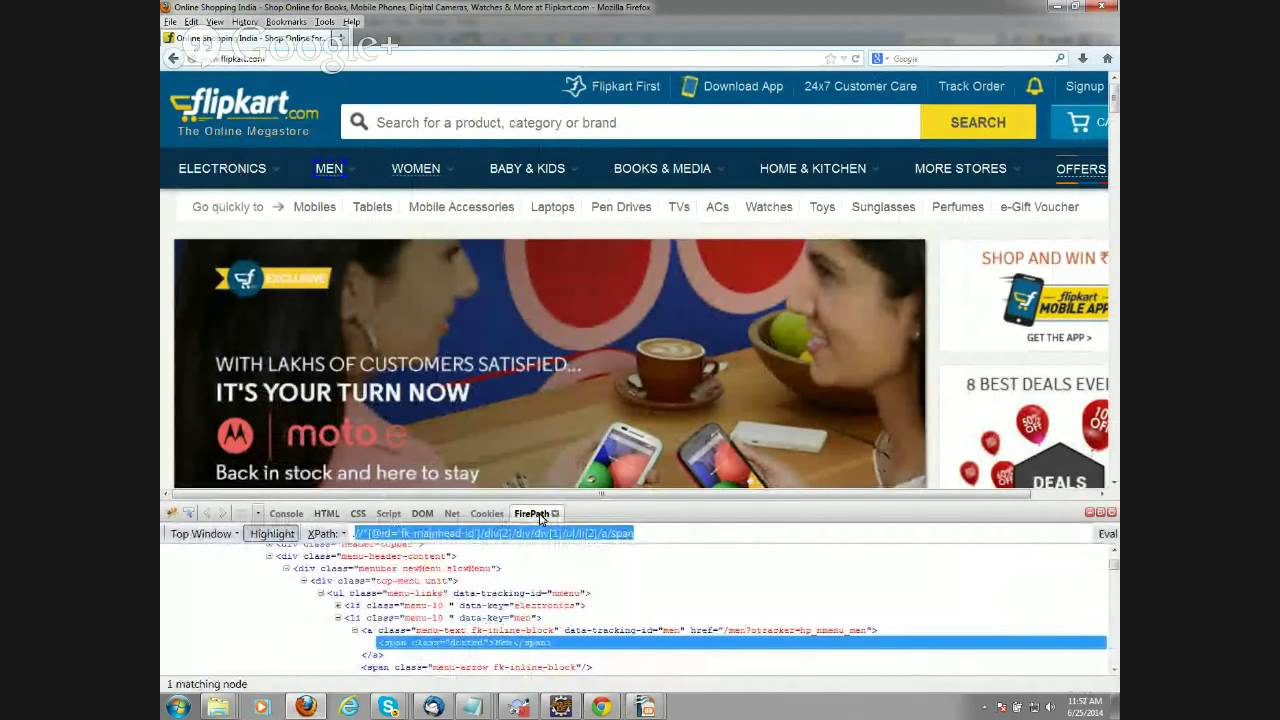Click the Eval button in FirePath
1280x720 pixels.
coord(1108,534)
